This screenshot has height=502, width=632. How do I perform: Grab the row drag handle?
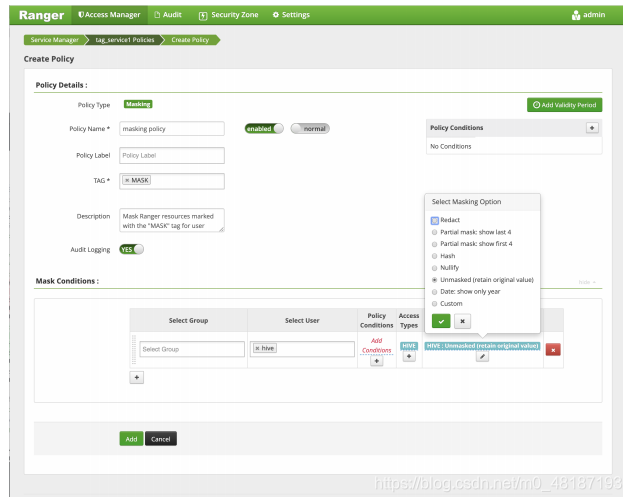click(x=134, y=350)
